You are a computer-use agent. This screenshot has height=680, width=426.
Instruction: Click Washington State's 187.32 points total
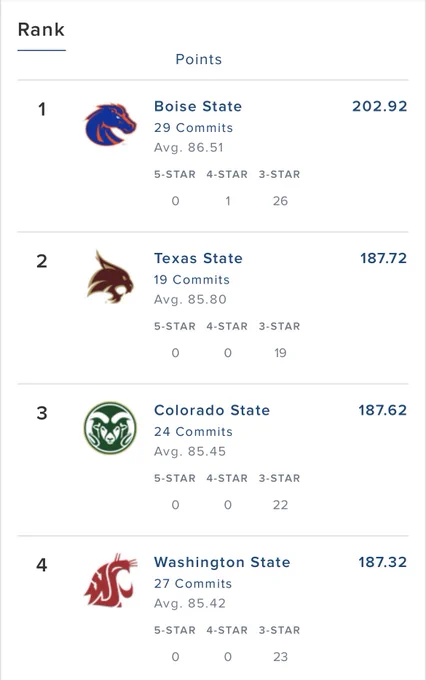tap(383, 562)
